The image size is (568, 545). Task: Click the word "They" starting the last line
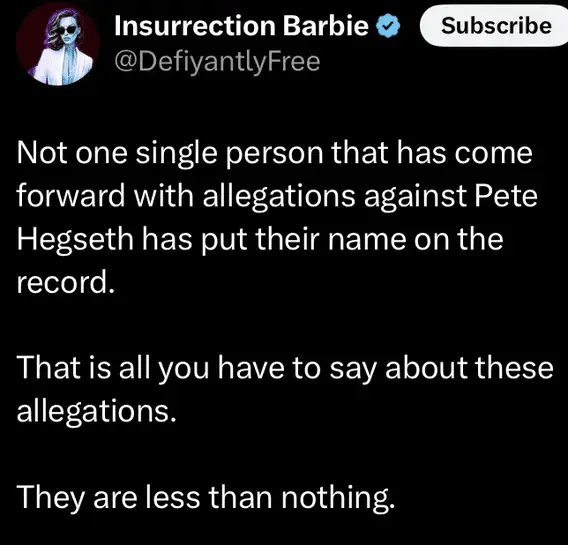click(x=50, y=498)
